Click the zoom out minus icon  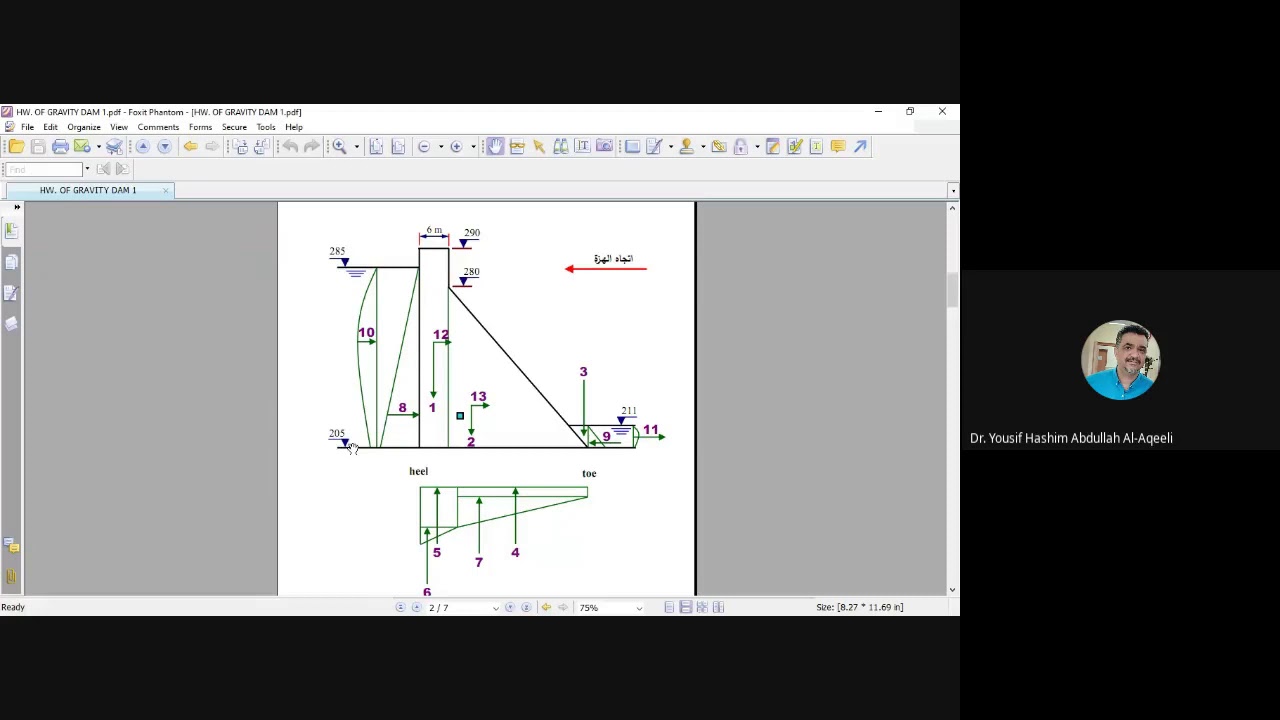tap(424, 147)
